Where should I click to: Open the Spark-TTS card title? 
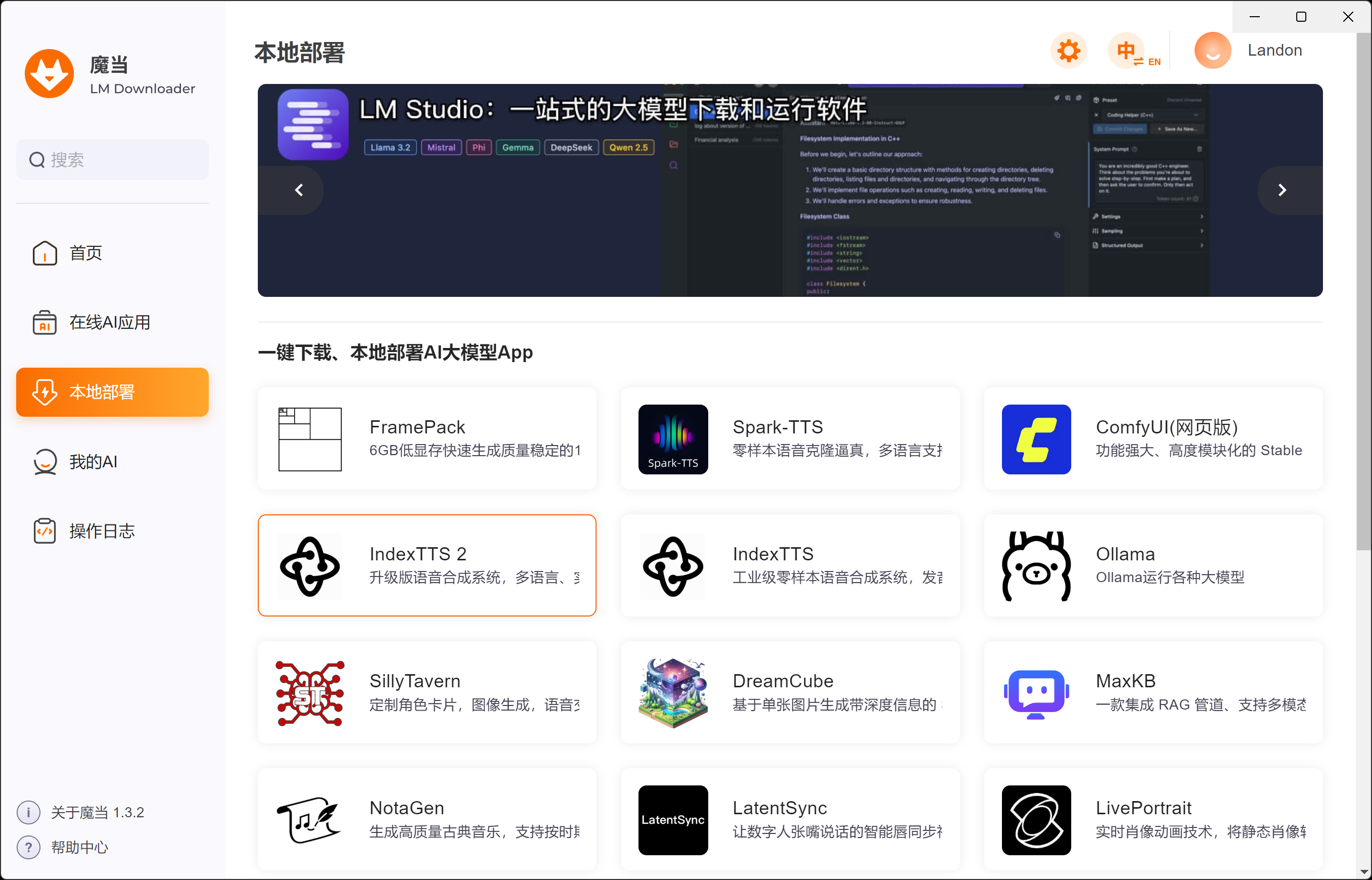tap(778, 427)
